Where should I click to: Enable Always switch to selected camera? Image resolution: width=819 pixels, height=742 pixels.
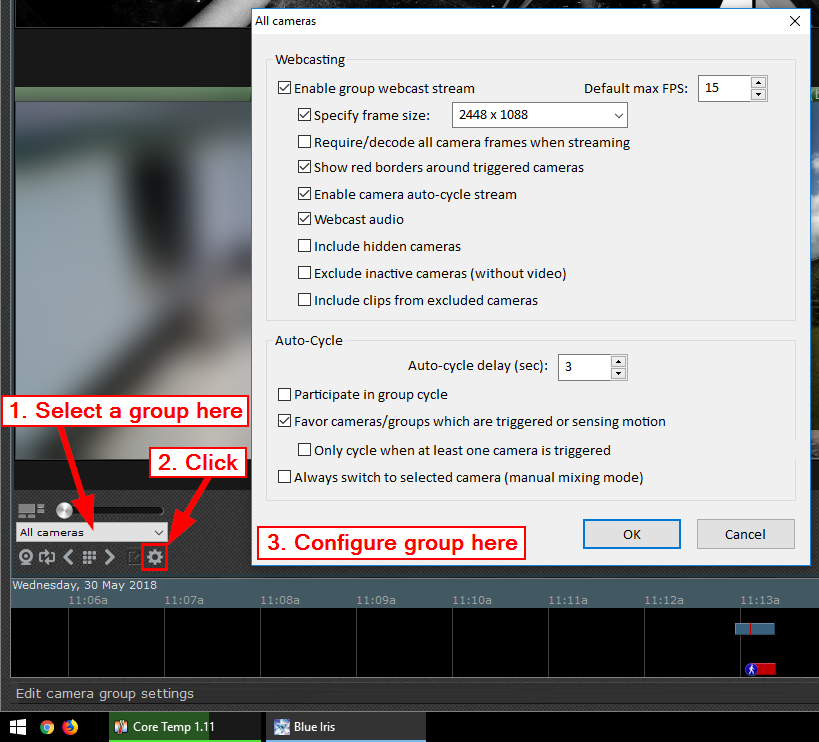[x=284, y=477]
